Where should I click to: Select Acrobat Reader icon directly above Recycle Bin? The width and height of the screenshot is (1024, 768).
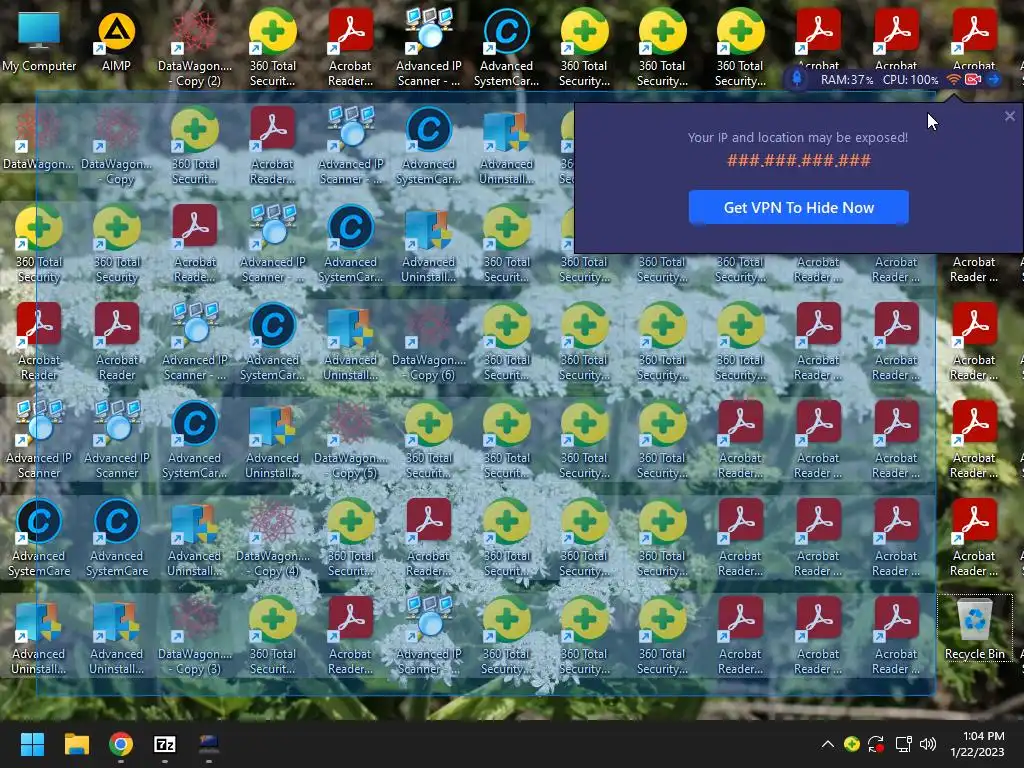click(x=974, y=538)
